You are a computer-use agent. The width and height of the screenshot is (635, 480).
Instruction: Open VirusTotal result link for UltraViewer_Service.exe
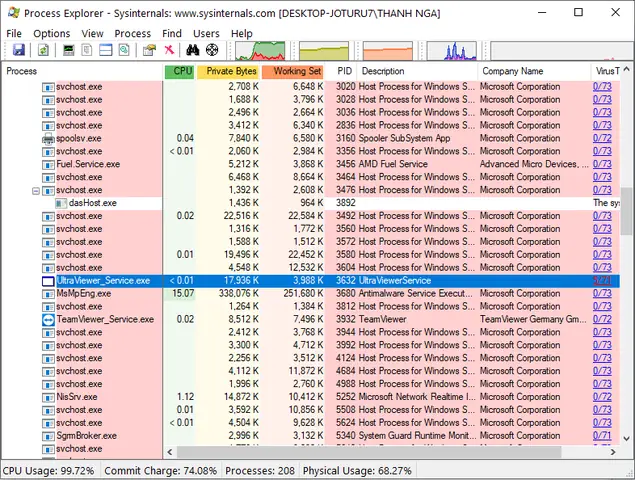click(x=602, y=280)
